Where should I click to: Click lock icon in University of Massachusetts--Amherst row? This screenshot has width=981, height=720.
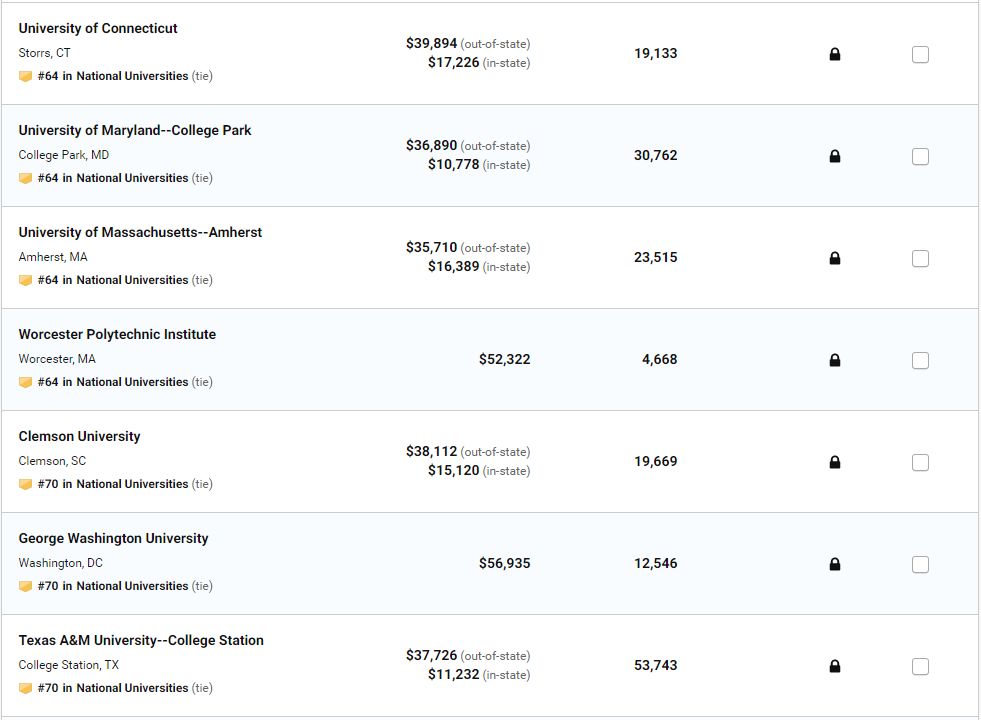(835, 258)
